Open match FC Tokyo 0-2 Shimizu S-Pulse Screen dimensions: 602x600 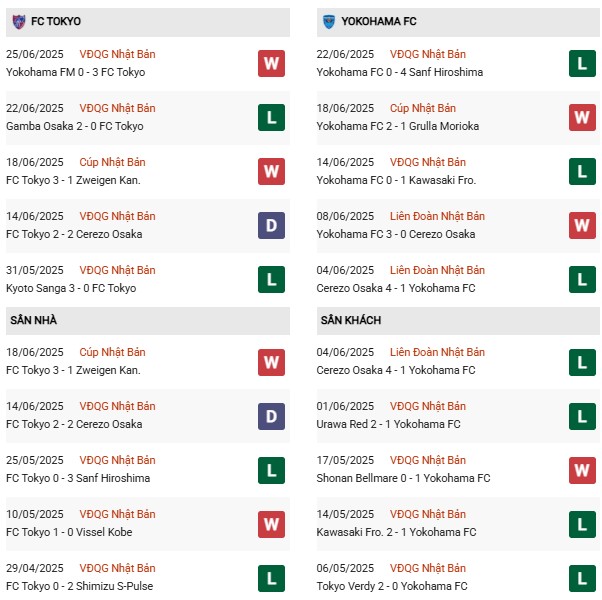pos(79,586)
